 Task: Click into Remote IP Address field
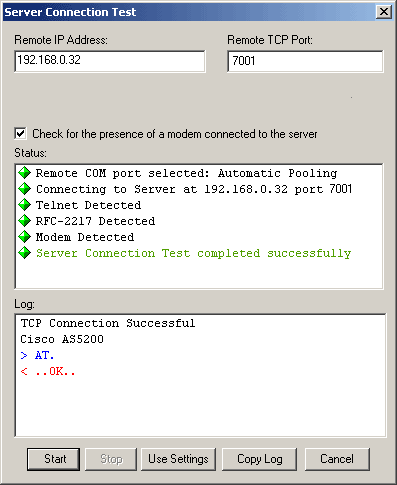(110, 61)
